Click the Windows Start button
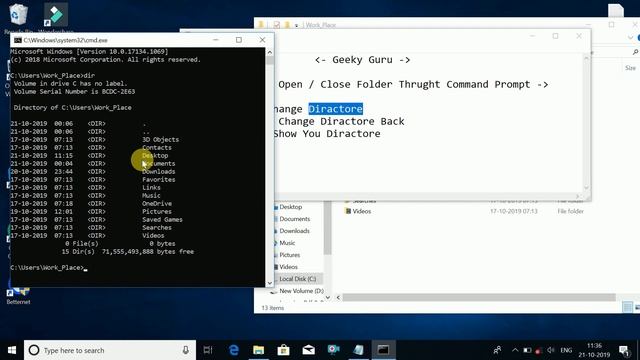Screen dimensions: 640x360 click(12, 350)
